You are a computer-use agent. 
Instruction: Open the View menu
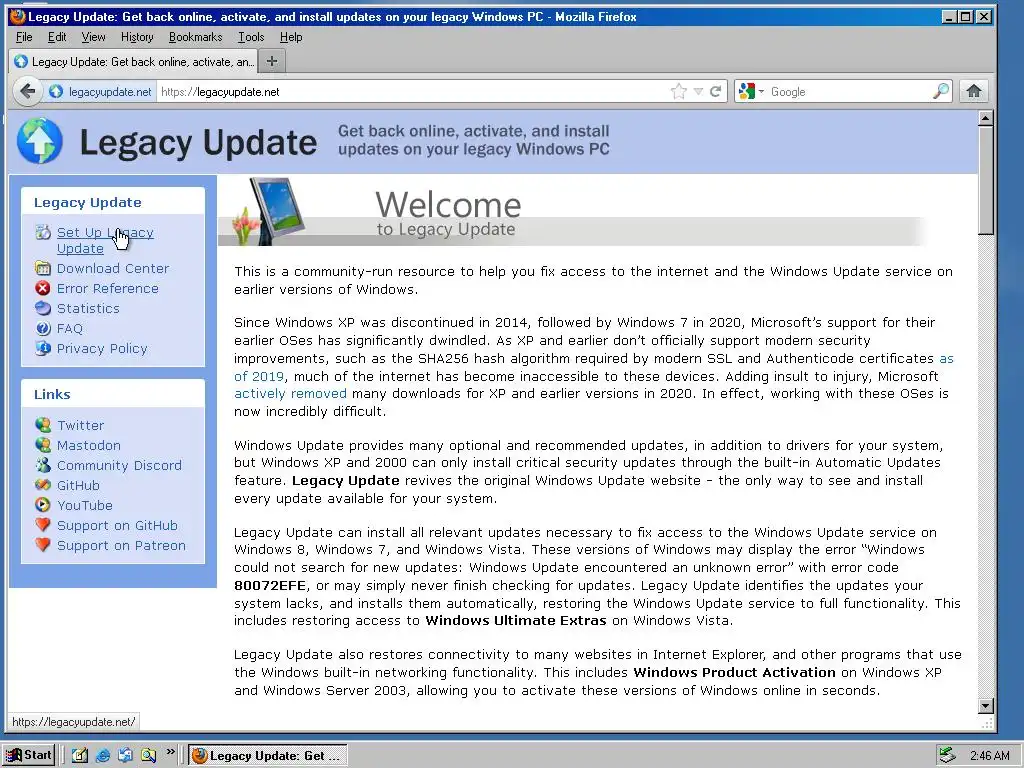pyautogui.click(x=93, y=37)
